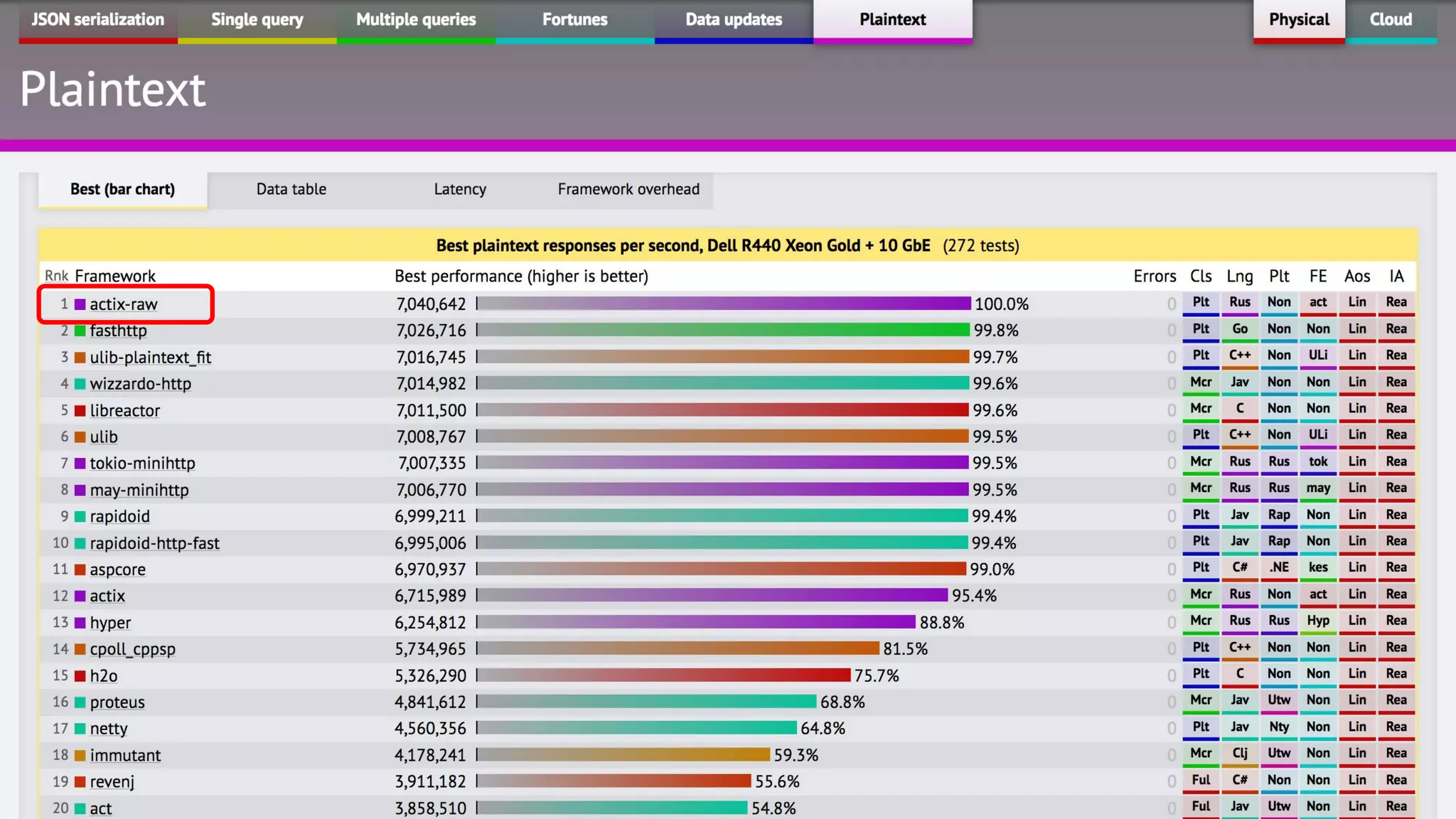Click the wizzardo-http link
1456x819 pixels.
pyautogui.click(x=140, y=384)
